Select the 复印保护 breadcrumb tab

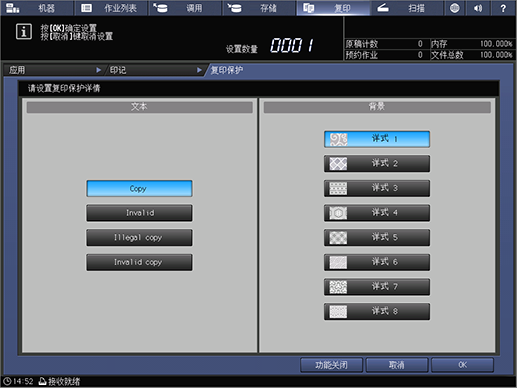pyautogui.click(x=227, y=70)
